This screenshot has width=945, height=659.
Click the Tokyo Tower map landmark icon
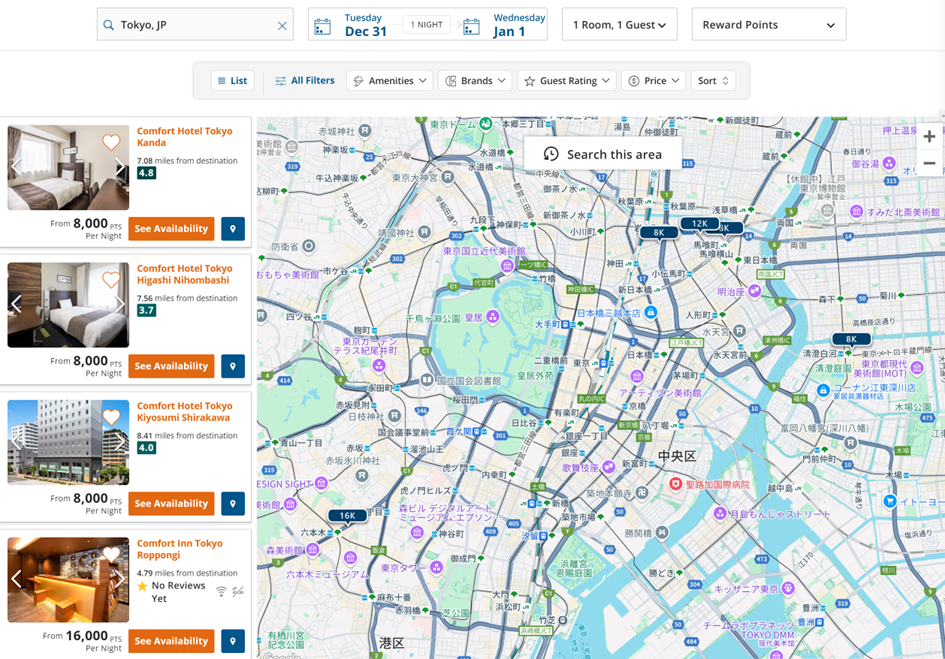(436, 567)
